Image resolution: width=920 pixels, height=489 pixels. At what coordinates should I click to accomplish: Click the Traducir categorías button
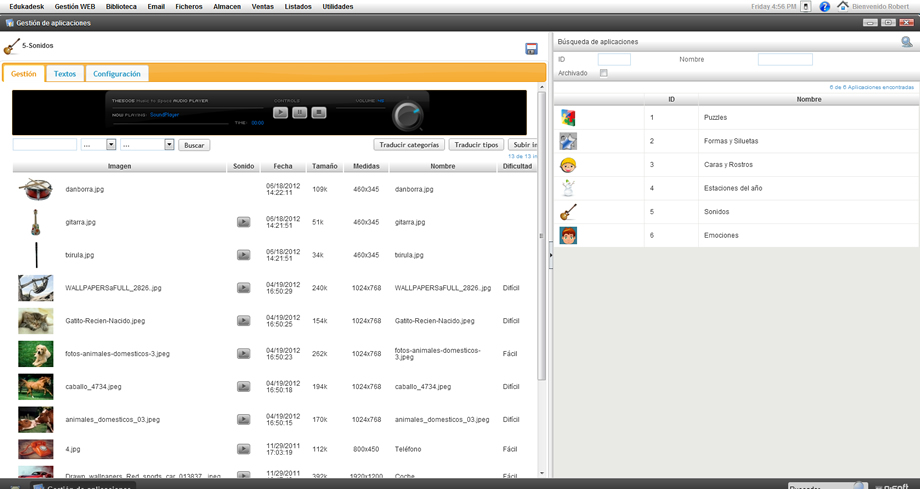click(409, 144)
